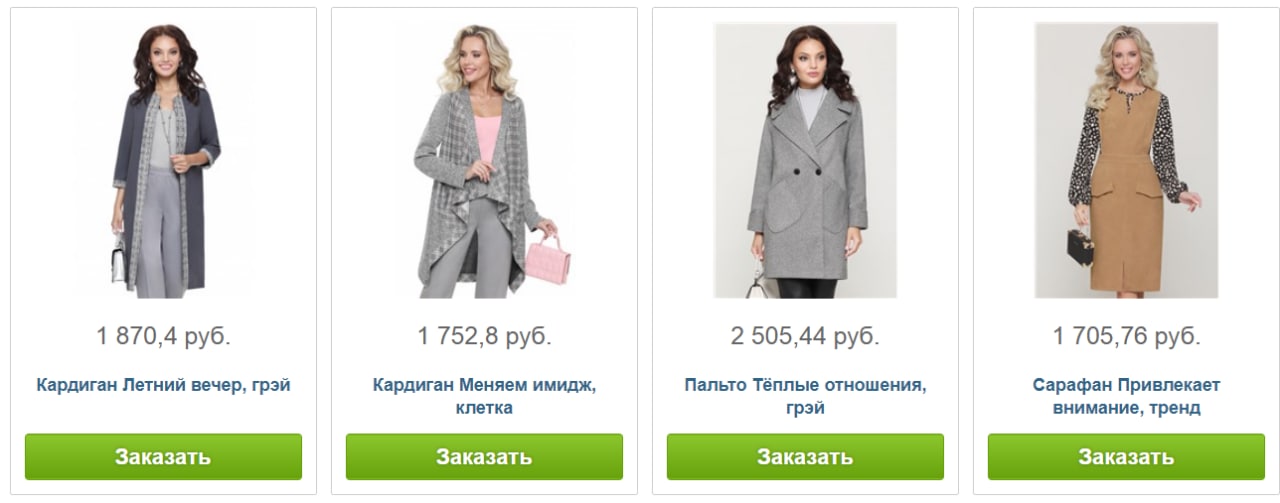Open the Сарафан Привлекает внимание product photo
Screen dimensions: 1280x503
pyautogui.click(x=1126, y=161)
